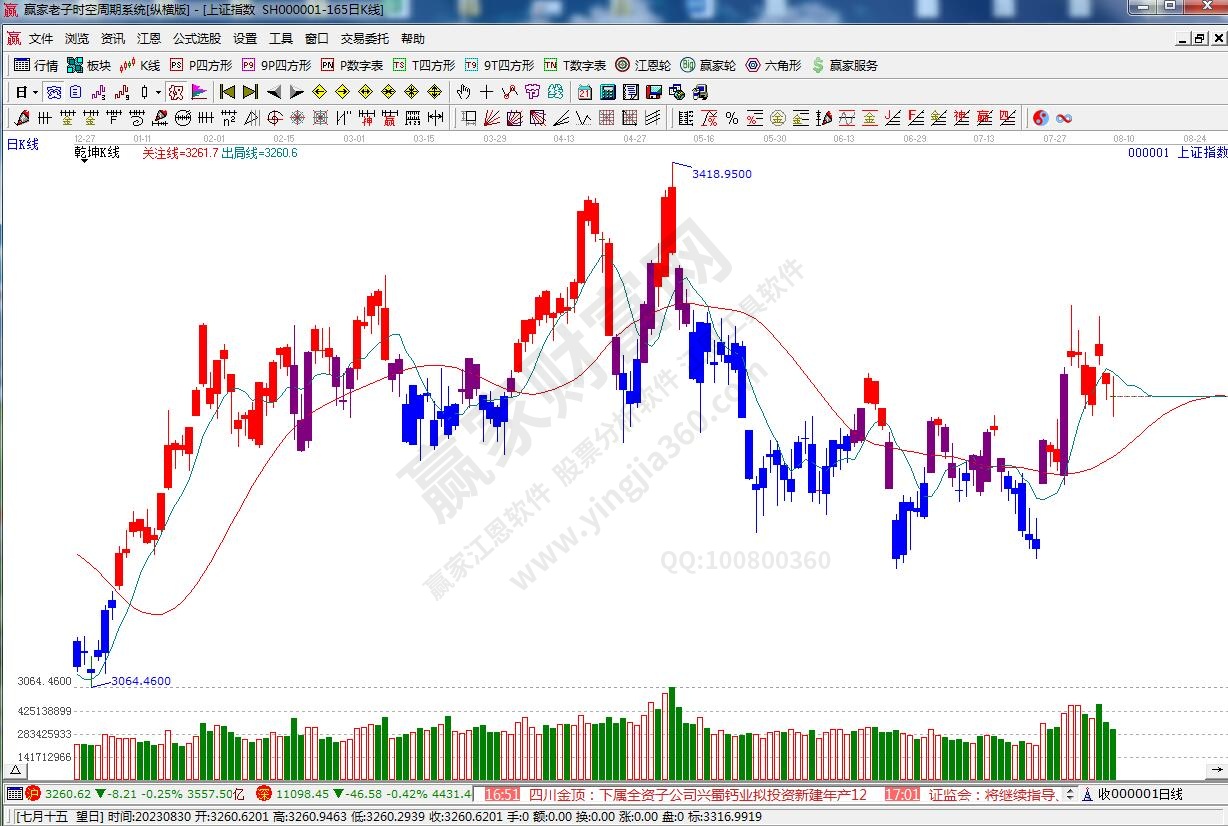Click the crosshair cursor toggle

pos(486,92)
